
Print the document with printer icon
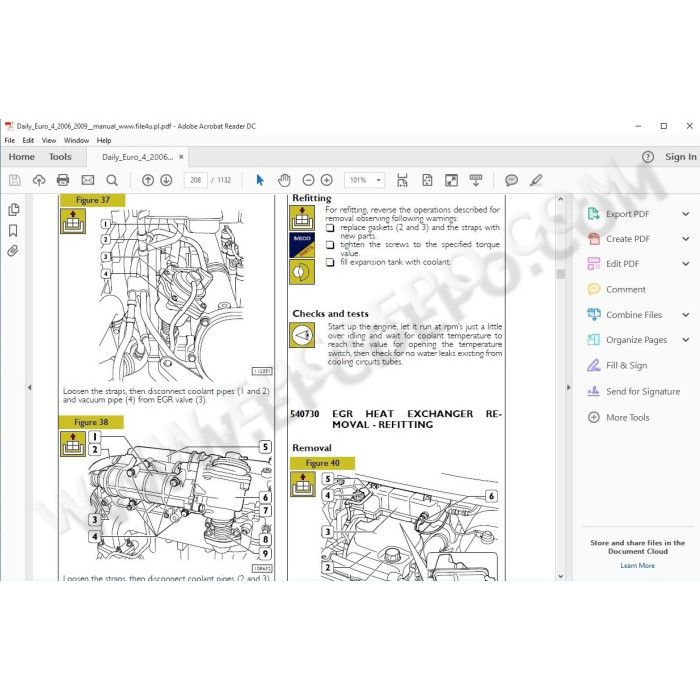63,180
